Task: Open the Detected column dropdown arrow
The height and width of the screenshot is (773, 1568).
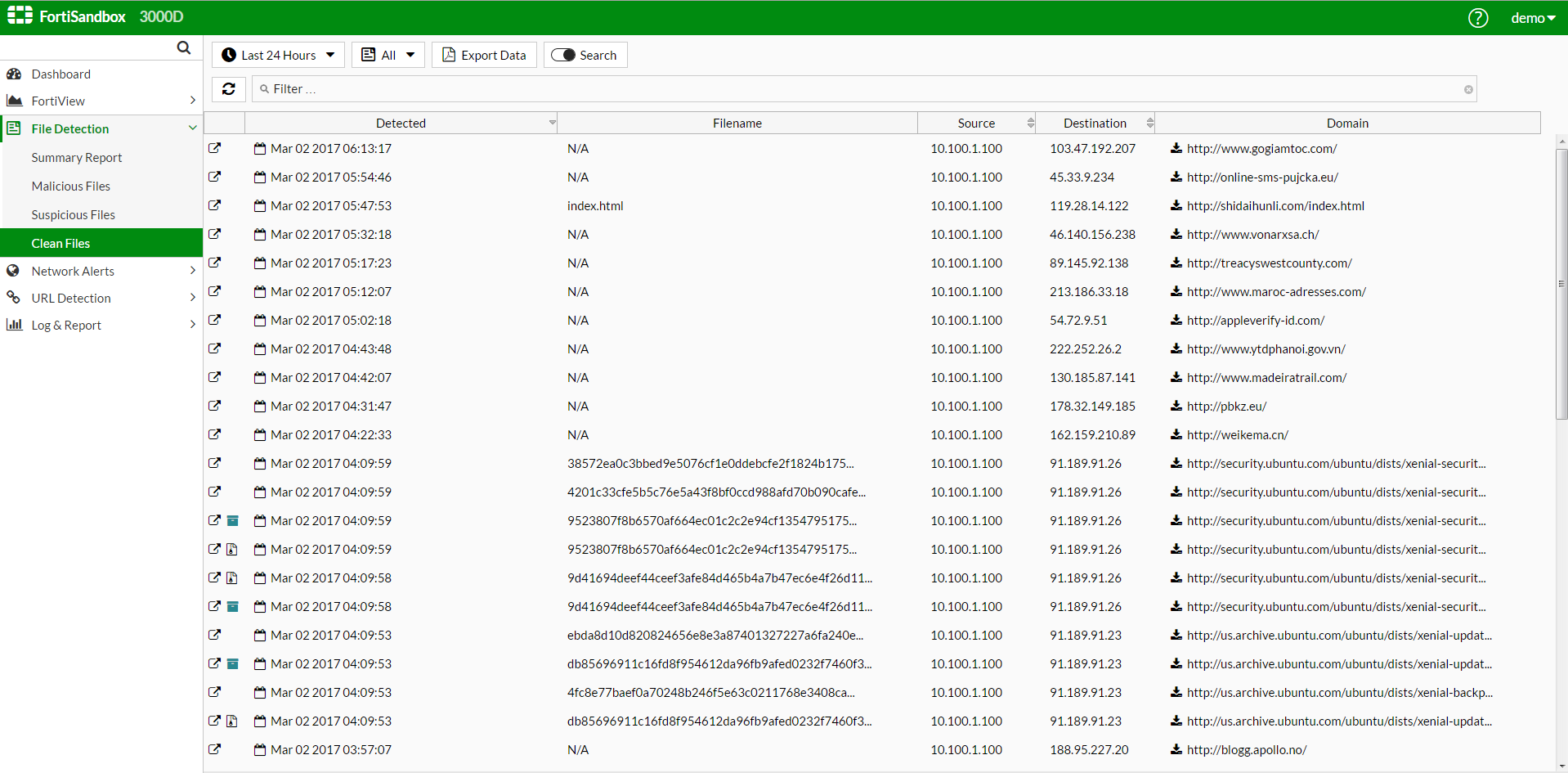Action: pyautogui.click(x=552, y=123)
